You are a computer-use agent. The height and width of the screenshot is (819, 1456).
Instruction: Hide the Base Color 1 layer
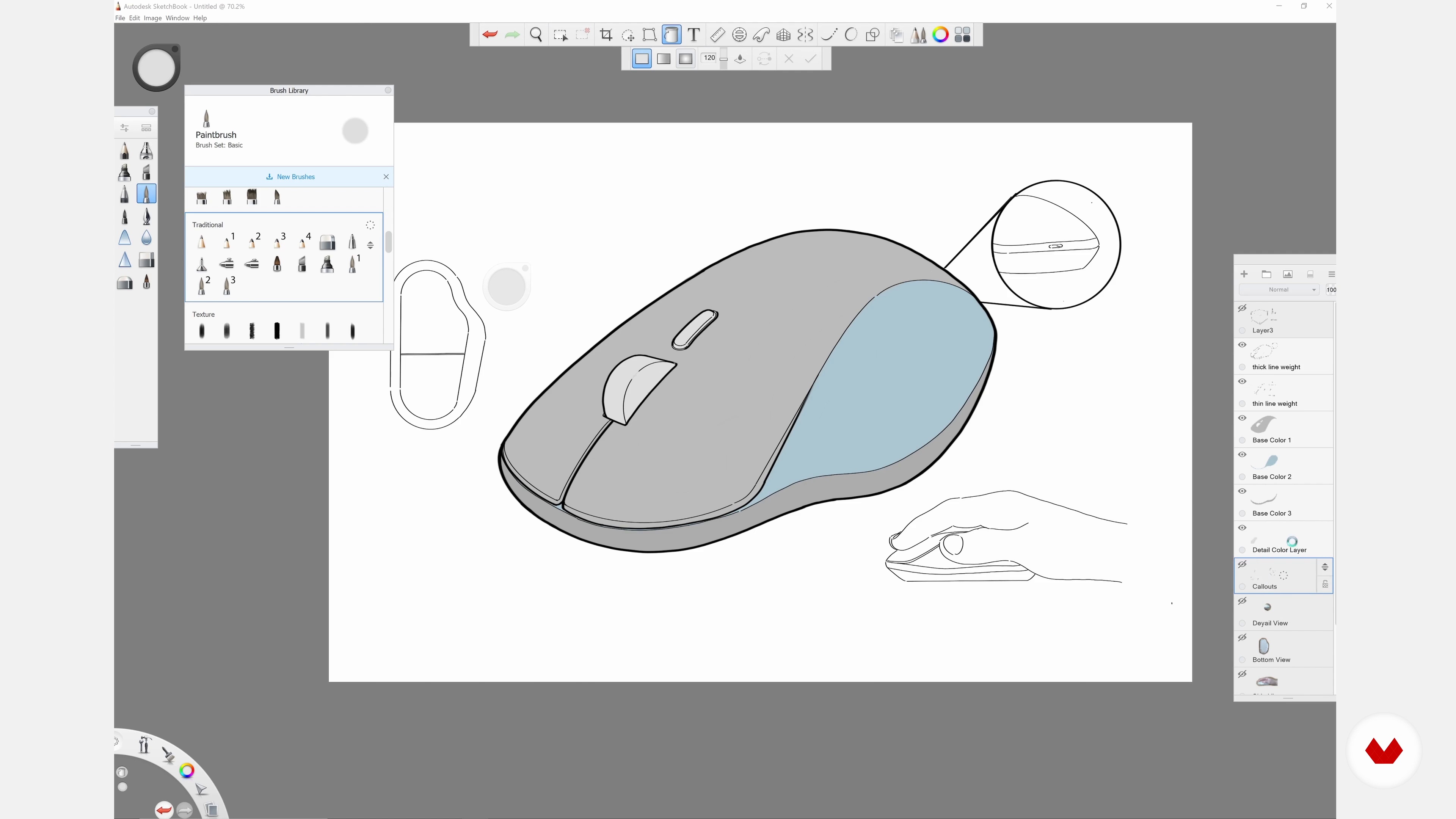[1243, 418]
